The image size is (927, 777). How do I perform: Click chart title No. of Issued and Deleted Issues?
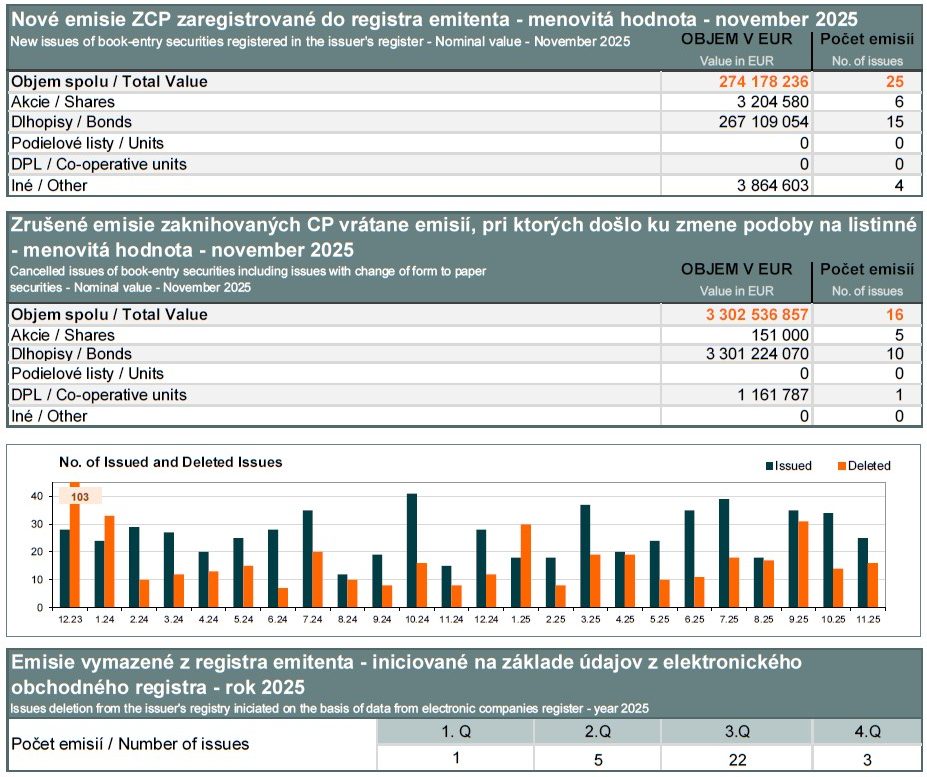point(170,462)
